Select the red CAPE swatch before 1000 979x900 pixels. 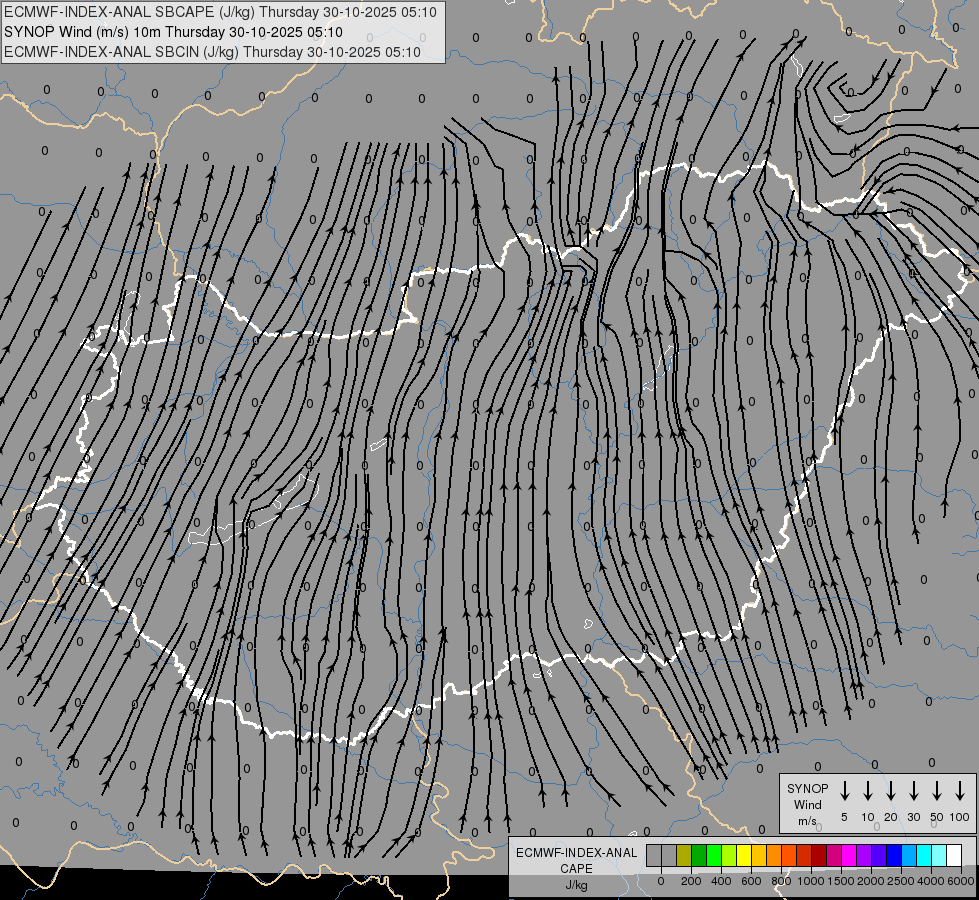[804, 855]
